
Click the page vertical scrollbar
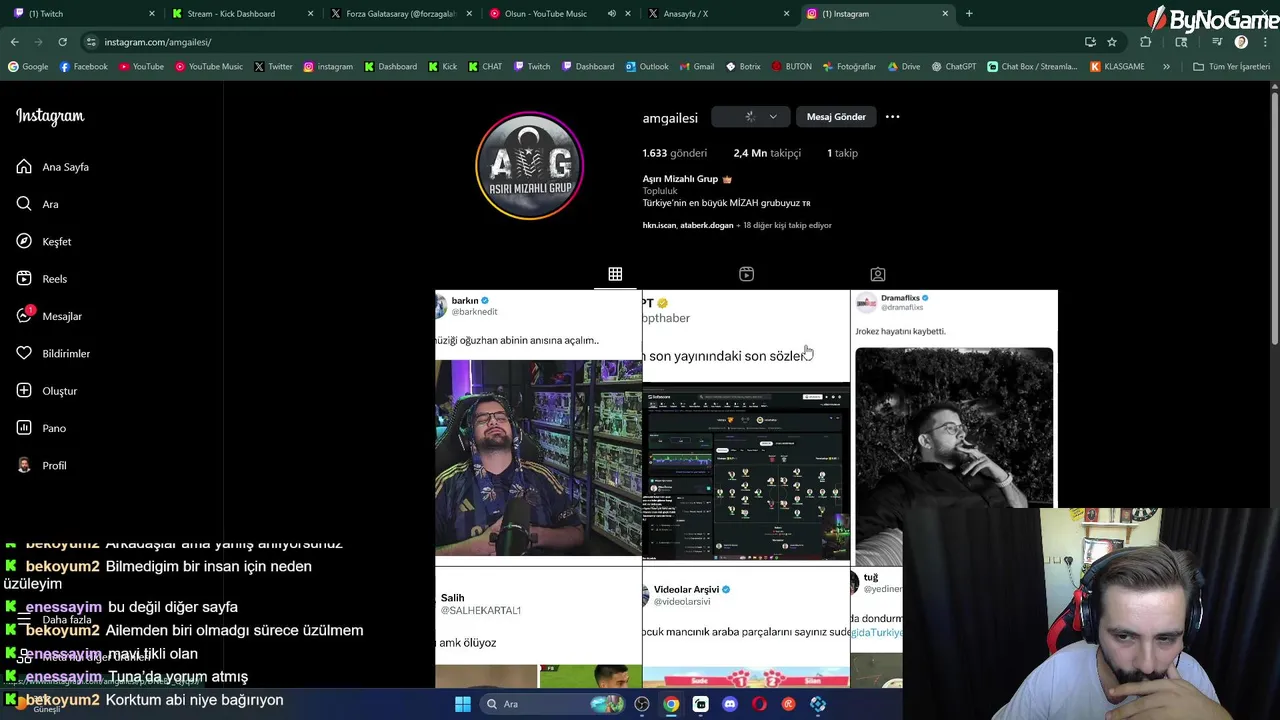1274,220
